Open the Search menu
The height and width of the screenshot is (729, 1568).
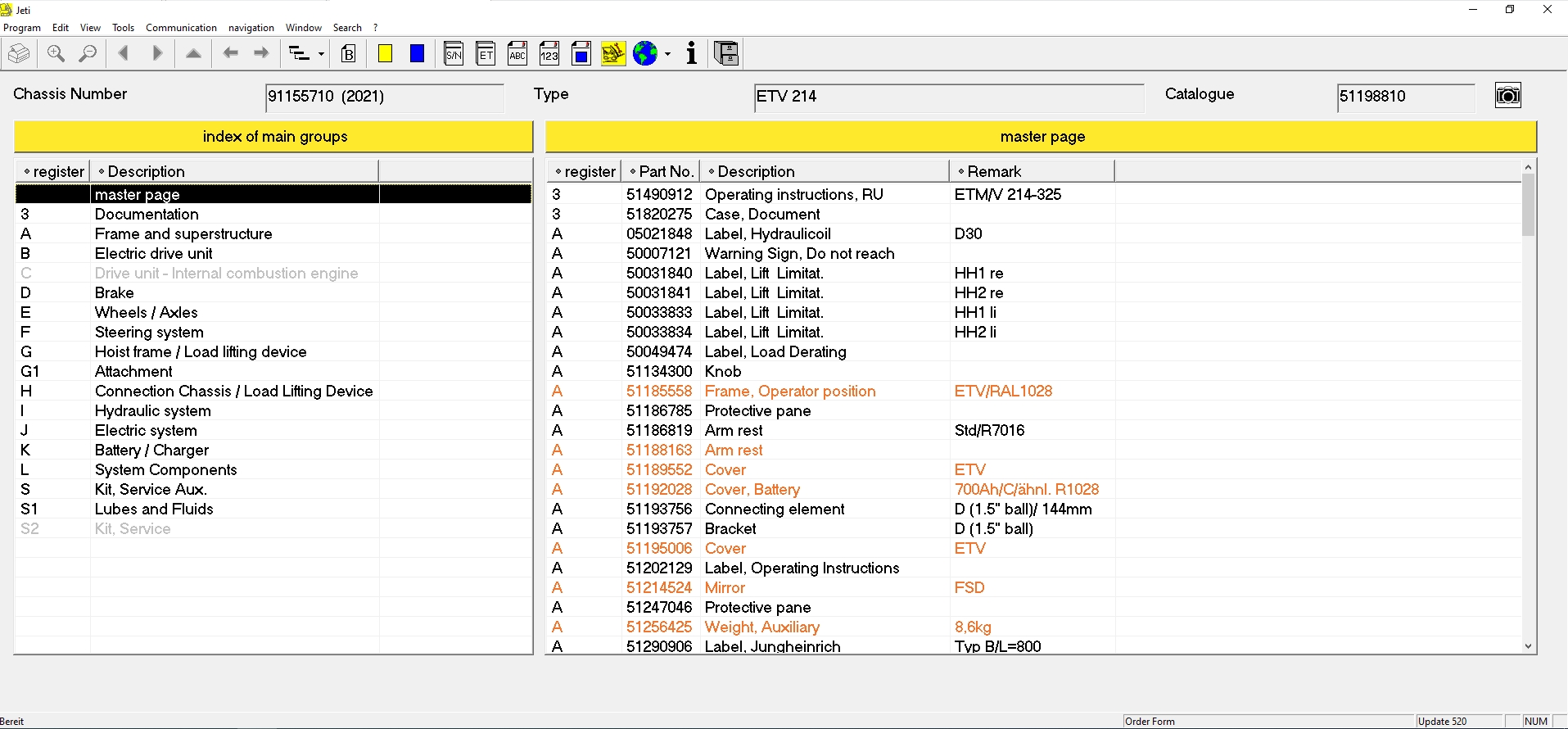(x=347, y=28)
